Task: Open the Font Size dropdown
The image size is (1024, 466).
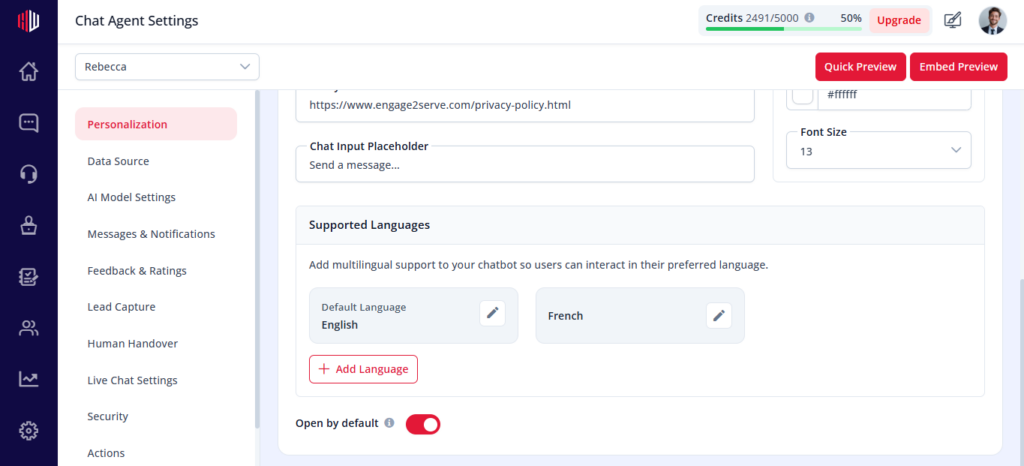Action: tap(878, 151)
